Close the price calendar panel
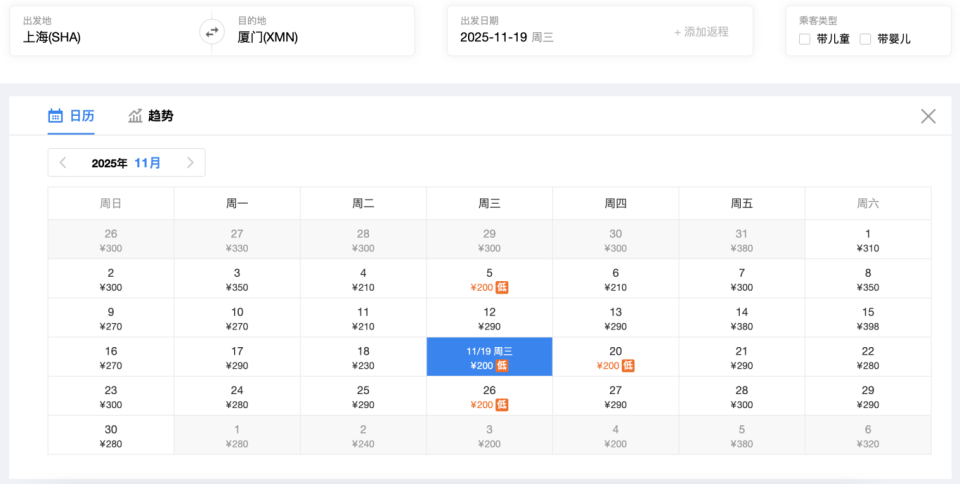Screen dimensions: 960x484 tap(928, 116)
